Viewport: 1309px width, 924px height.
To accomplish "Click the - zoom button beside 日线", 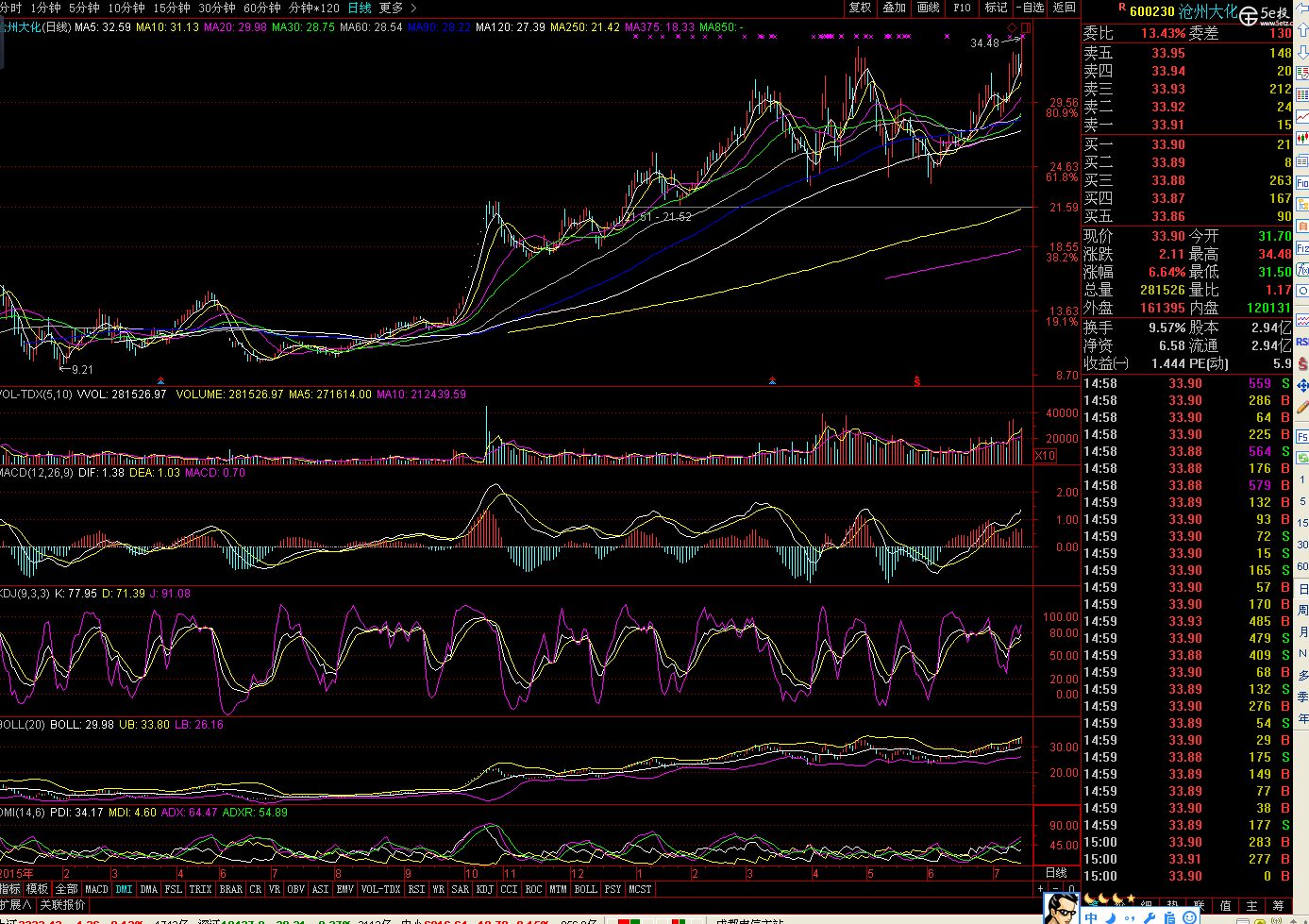I will coord(1055,888).
